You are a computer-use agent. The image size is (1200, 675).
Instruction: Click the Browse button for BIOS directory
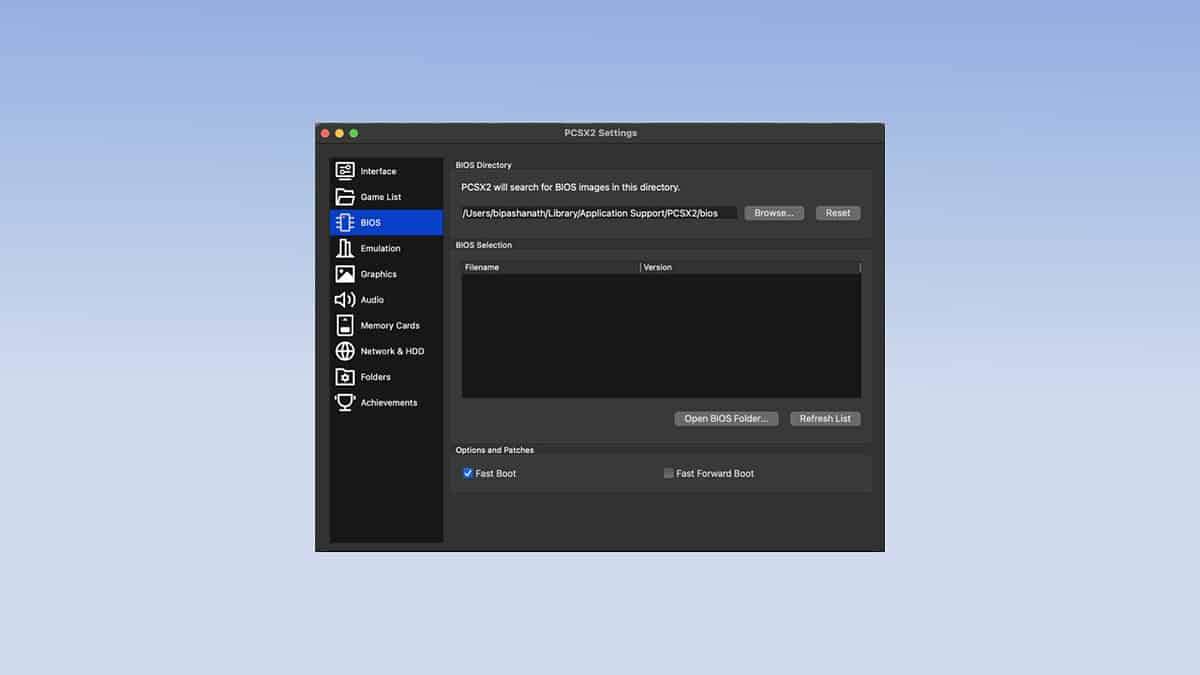coord(774,212)
